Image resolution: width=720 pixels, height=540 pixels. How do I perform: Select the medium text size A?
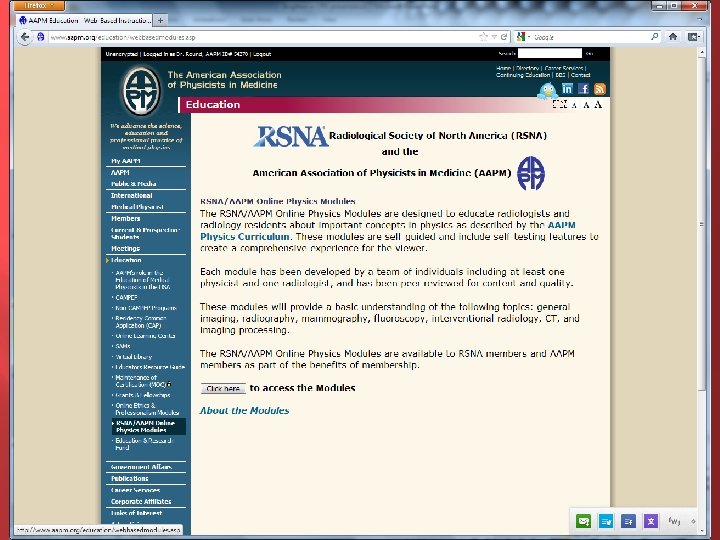click(586, 105)
